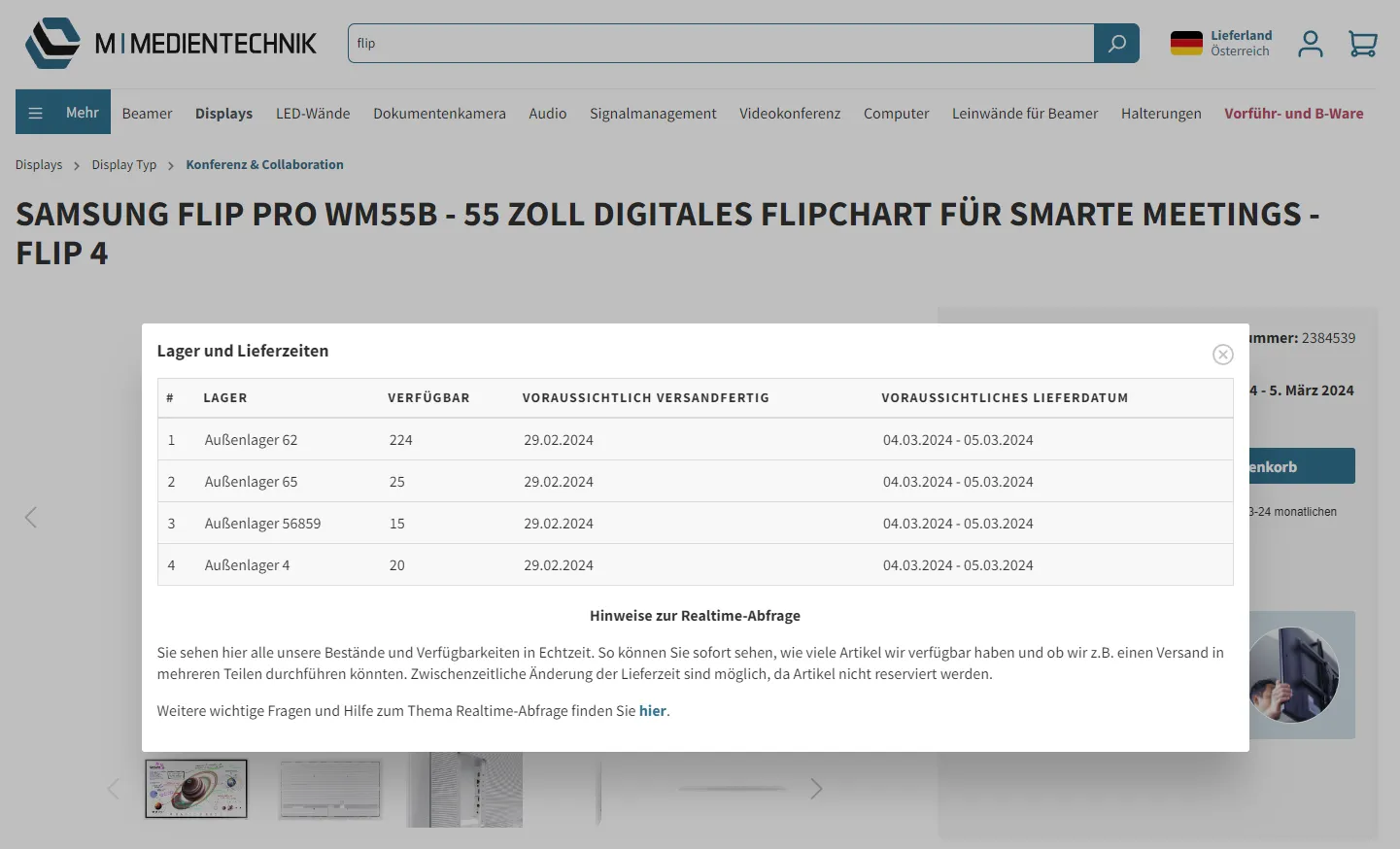The image size is (1400, 849).
Task: Expand the Mehr hamburger menu
Action: [x=63, y=113]
